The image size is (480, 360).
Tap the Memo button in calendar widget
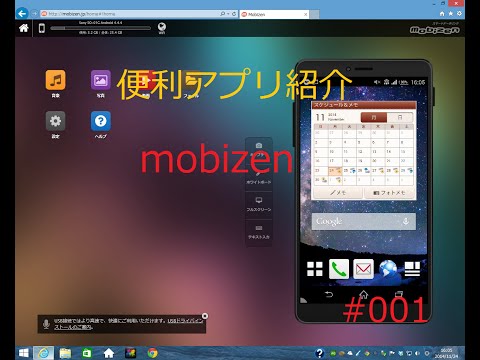[x=338, y=193]
